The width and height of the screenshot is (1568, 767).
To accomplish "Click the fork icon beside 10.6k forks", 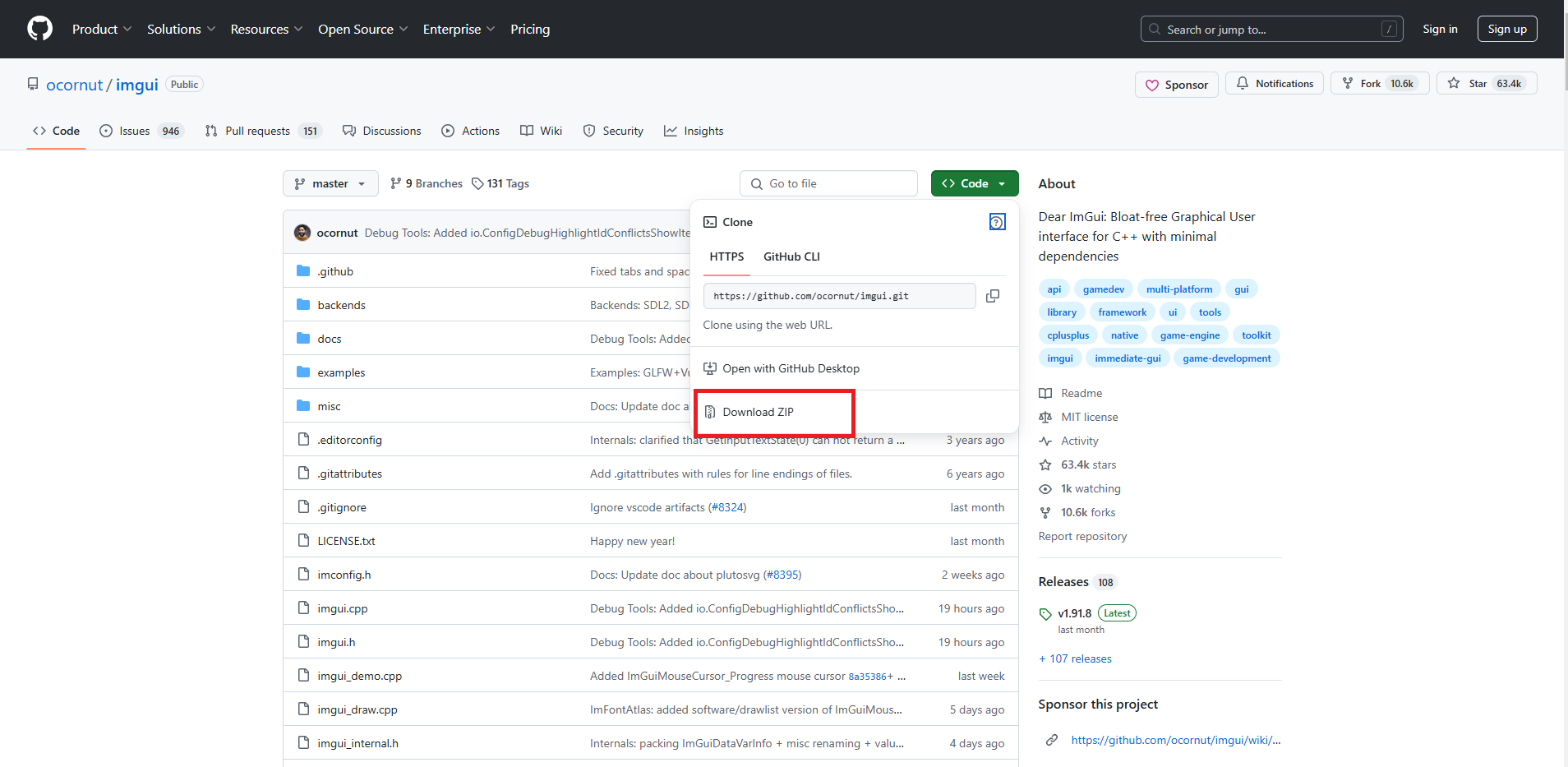I will click(x=1045, y=512).
